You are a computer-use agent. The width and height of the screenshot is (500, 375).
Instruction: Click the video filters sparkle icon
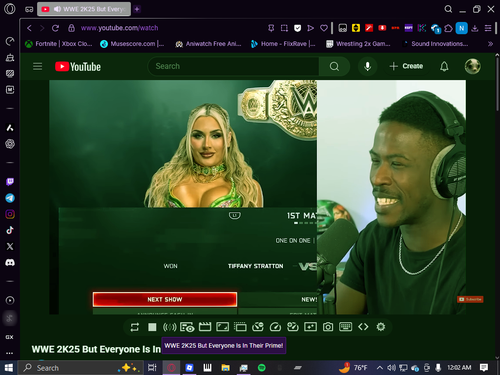pyautogui.click(x=310, y=327)
